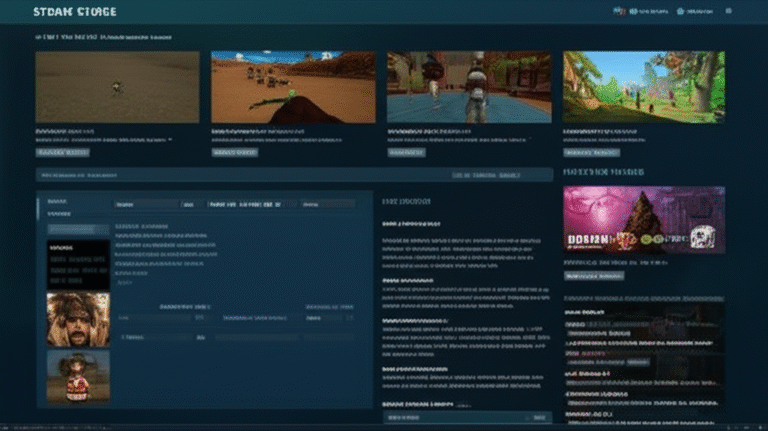Select the top tab in the left panel sidebar
768x431 pixels.
58,203
